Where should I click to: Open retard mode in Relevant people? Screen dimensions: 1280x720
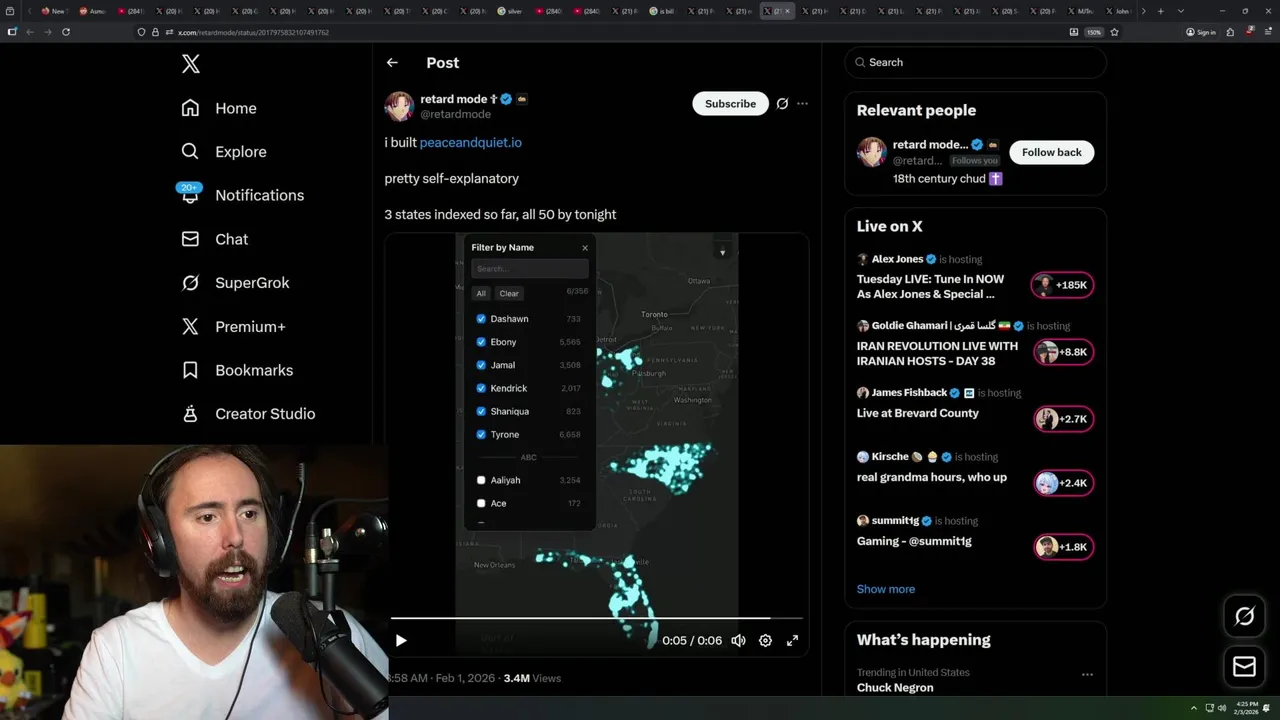coord(930,144)
